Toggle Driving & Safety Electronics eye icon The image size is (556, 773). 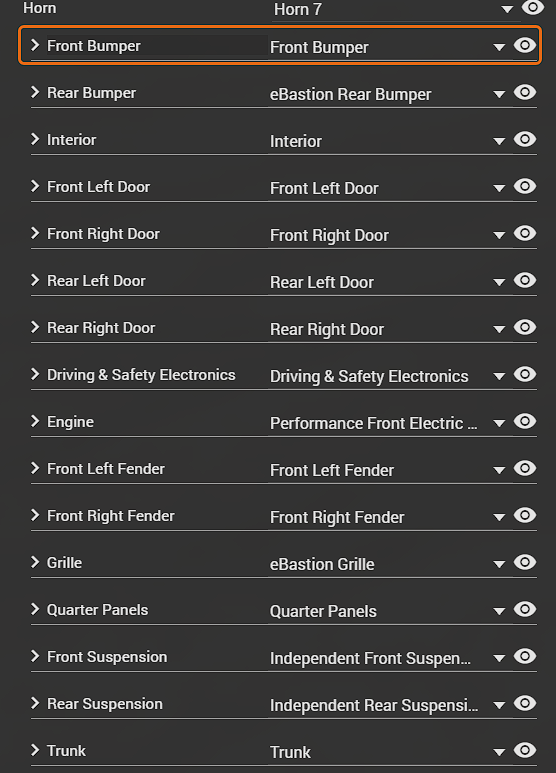click(x=524, y=374)
